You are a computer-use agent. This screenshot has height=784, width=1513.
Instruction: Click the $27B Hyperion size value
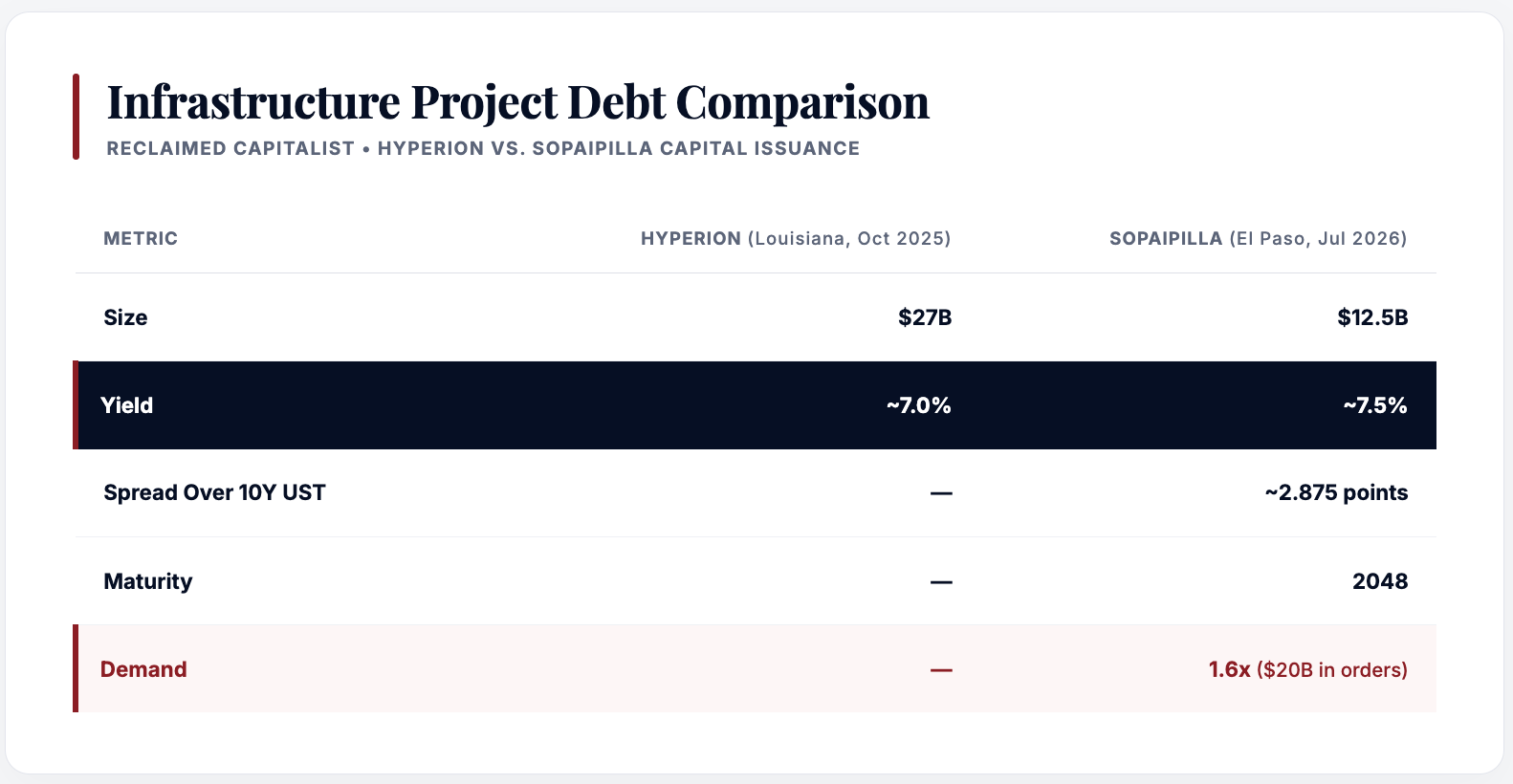click(925, 317)
